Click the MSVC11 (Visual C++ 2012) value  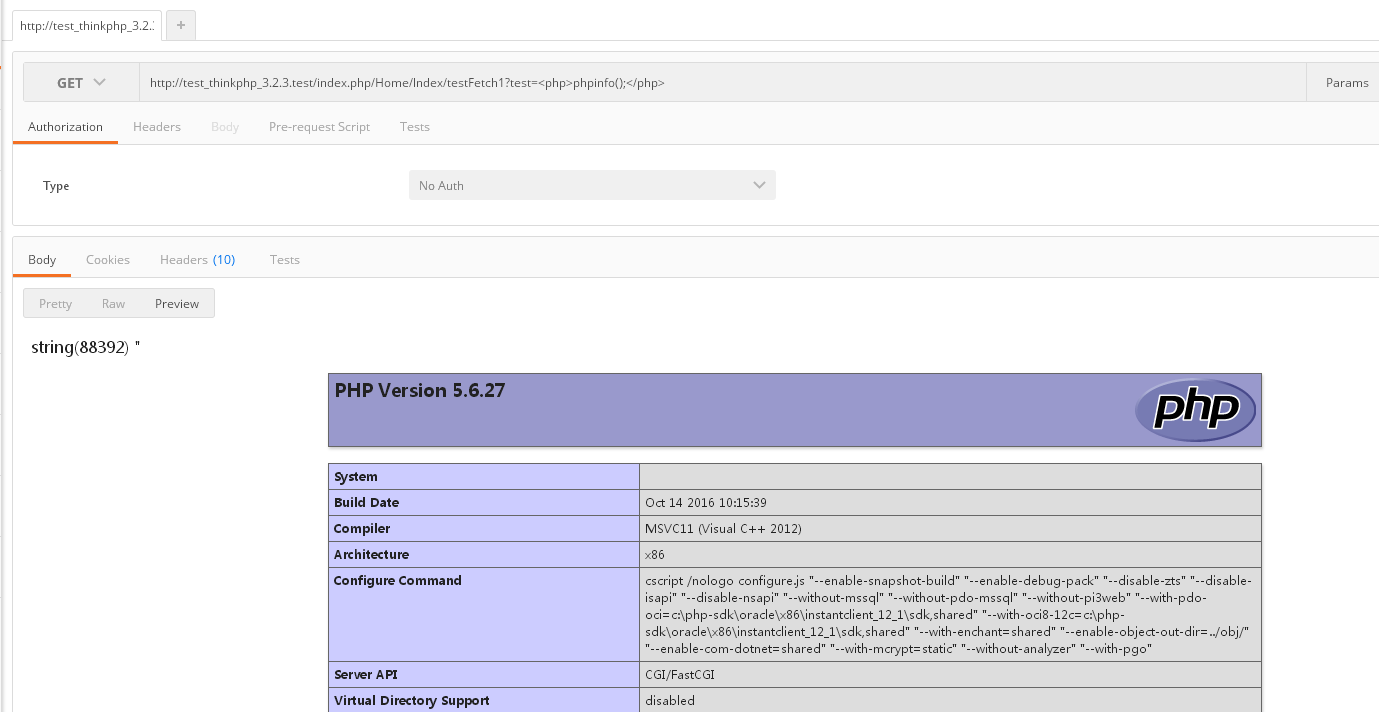click(x=723, y=529)
